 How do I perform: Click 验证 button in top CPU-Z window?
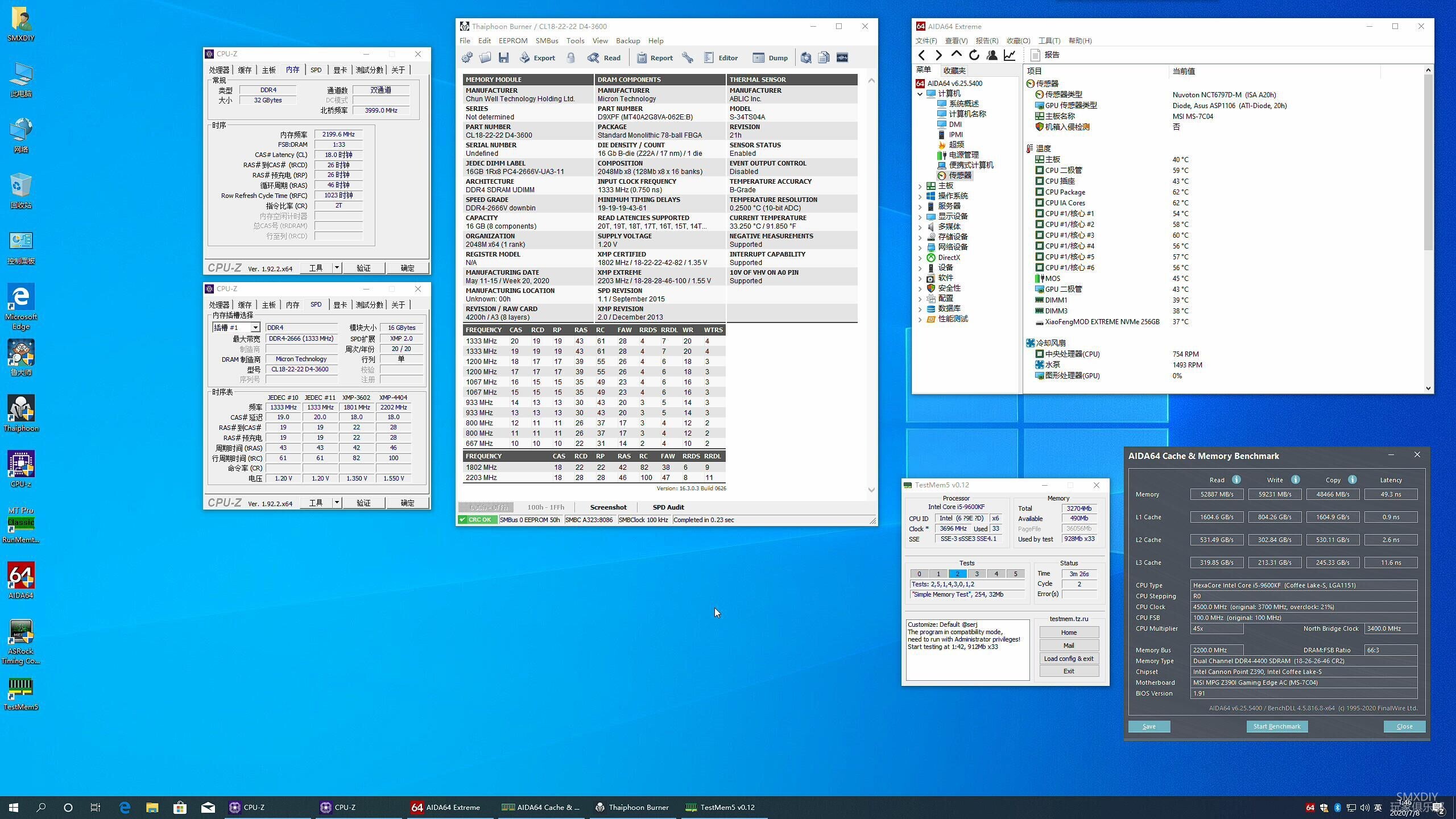(x=363, y=267)
